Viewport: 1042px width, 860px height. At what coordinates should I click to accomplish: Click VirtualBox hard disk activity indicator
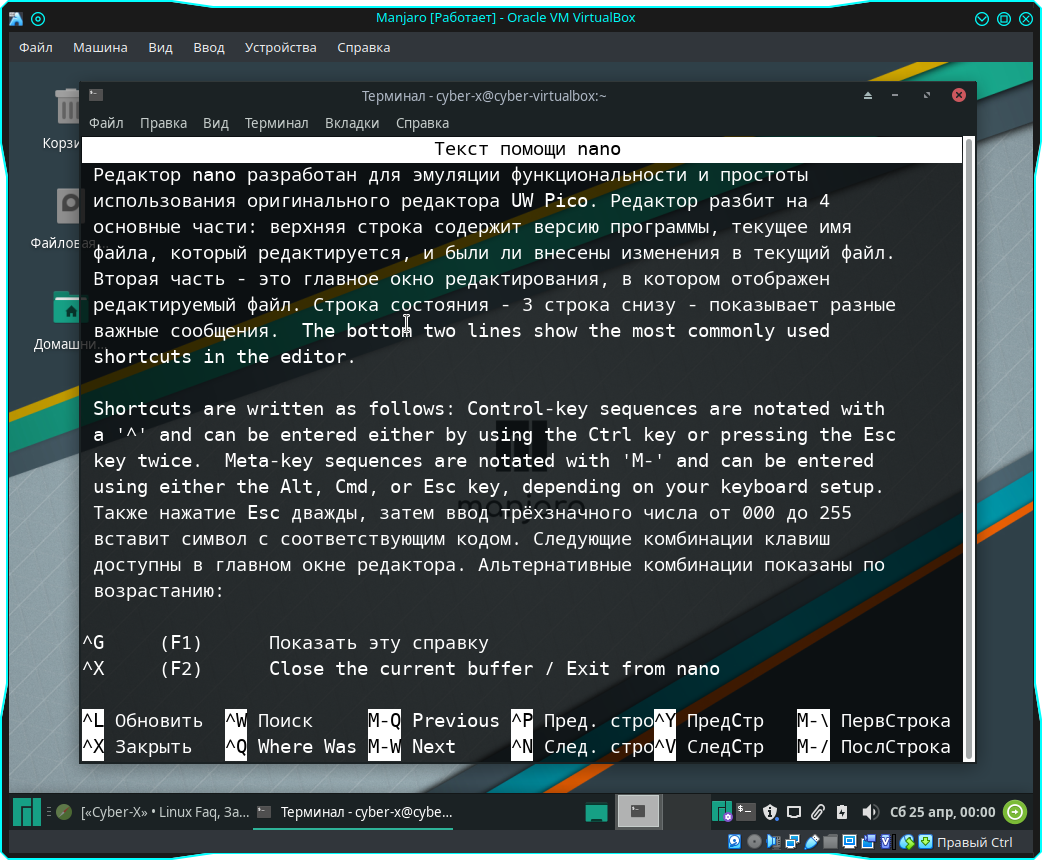(734, 841)
